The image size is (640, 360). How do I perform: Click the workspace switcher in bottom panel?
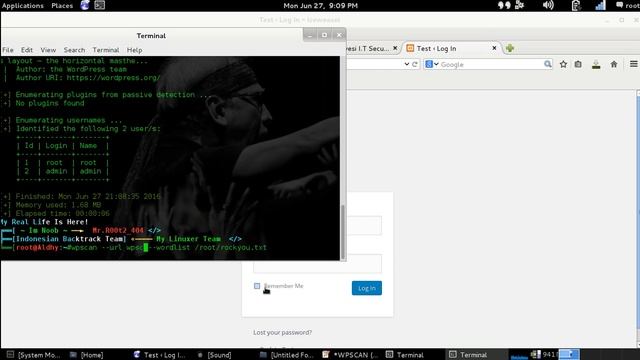(569, 354)
